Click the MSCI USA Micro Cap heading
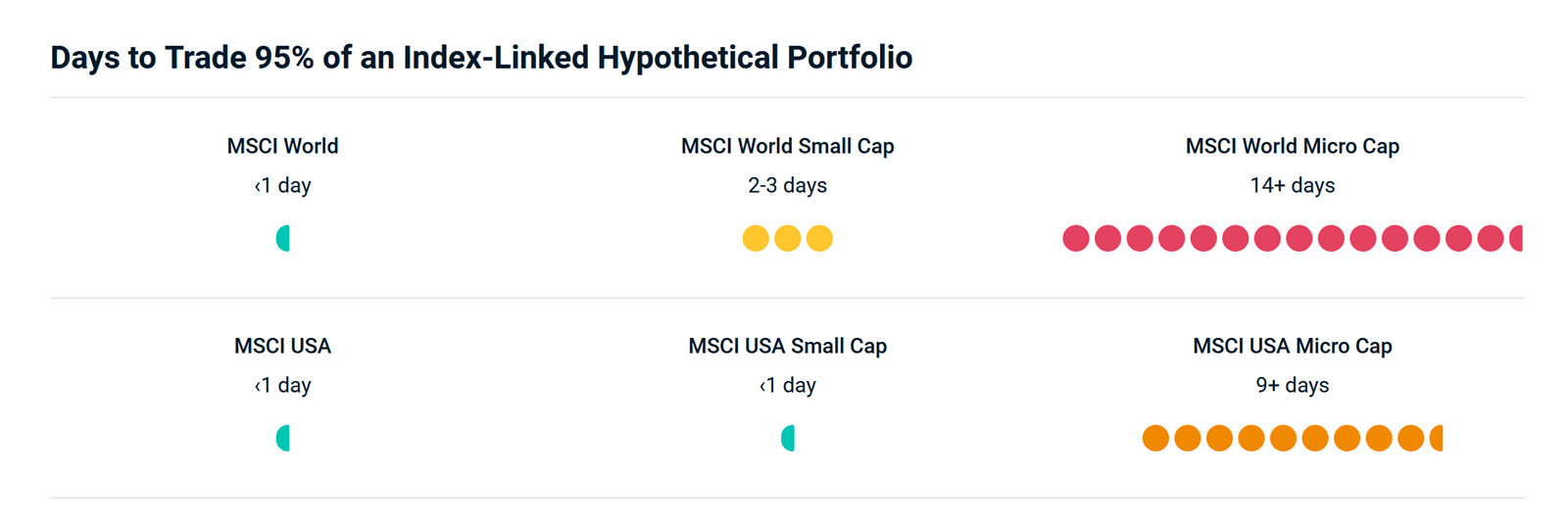Viewport: 1568px width, 526px height. (x=1292, y=346)
